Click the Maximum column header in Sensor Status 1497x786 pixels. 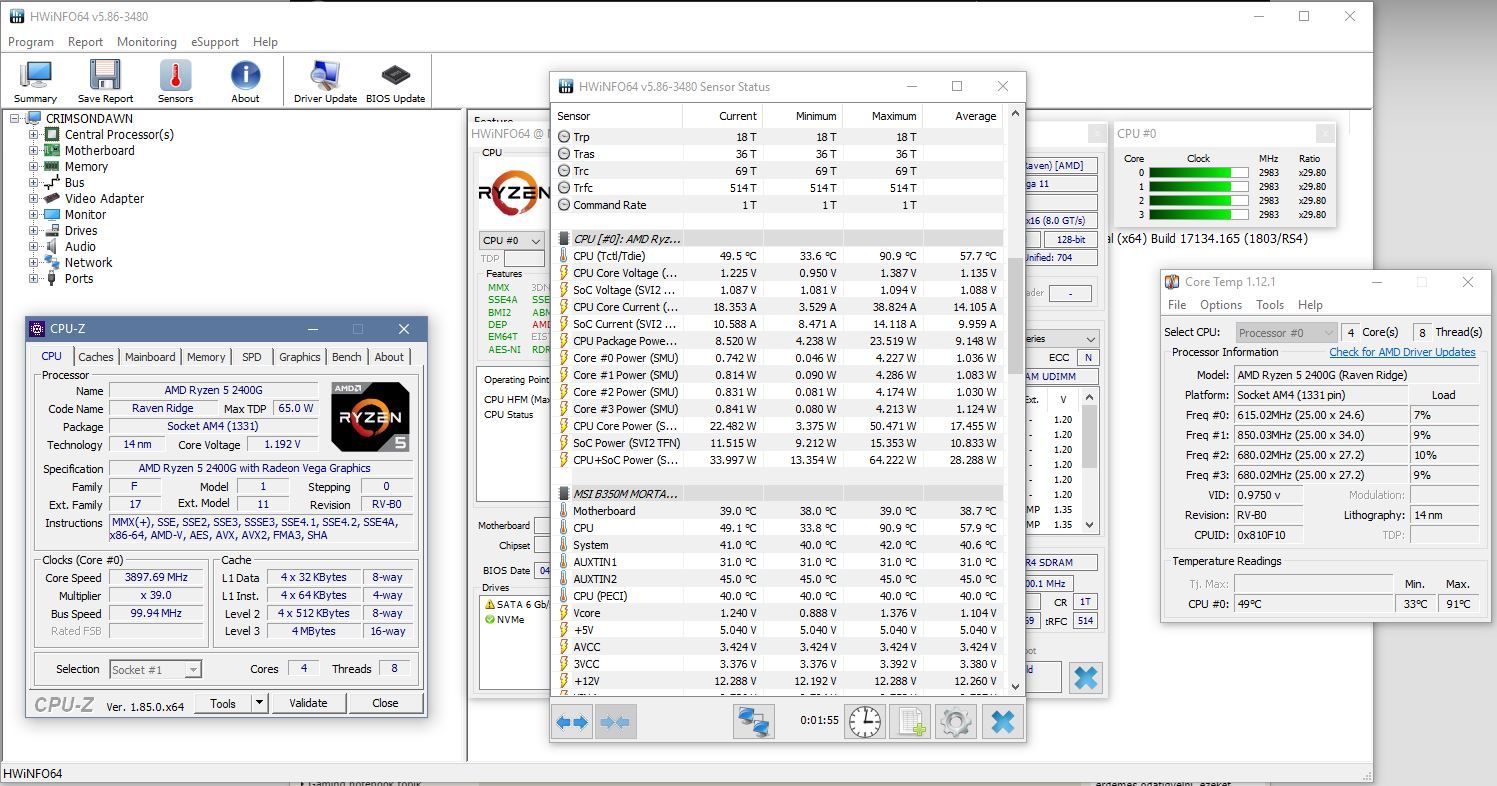click(882, 116)
